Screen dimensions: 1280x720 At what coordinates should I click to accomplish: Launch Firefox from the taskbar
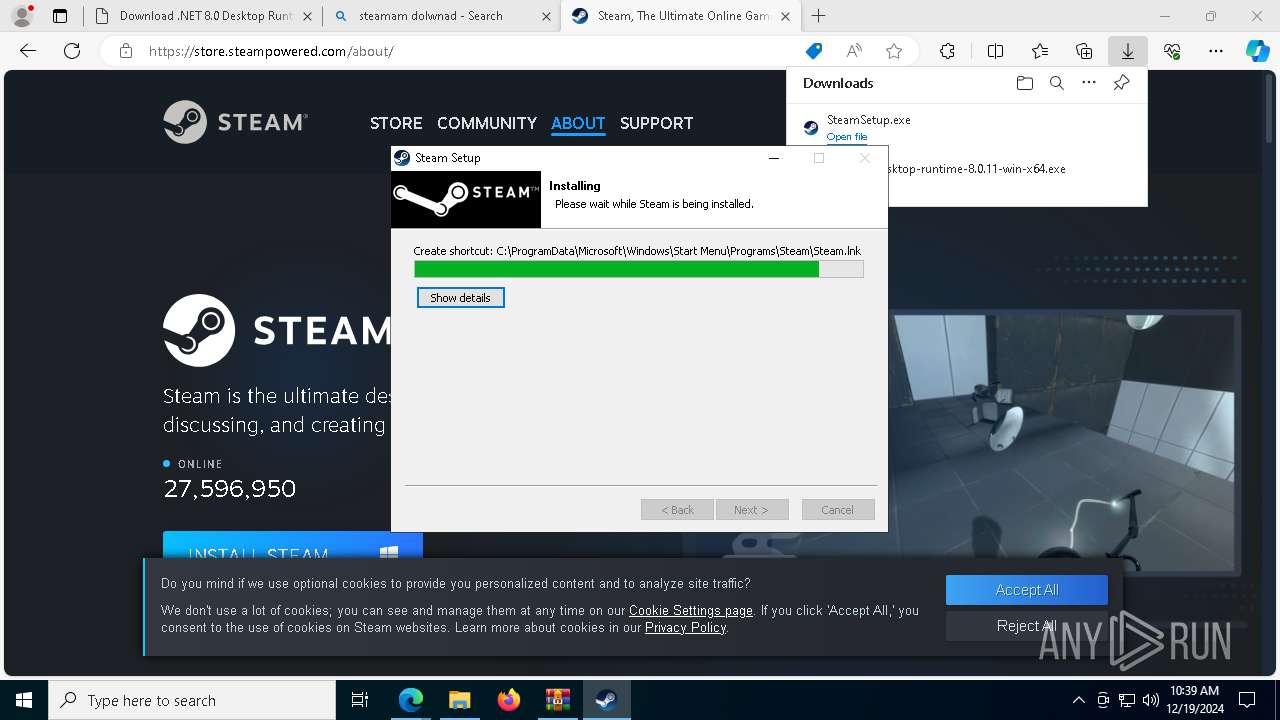(x=509, y=700)
